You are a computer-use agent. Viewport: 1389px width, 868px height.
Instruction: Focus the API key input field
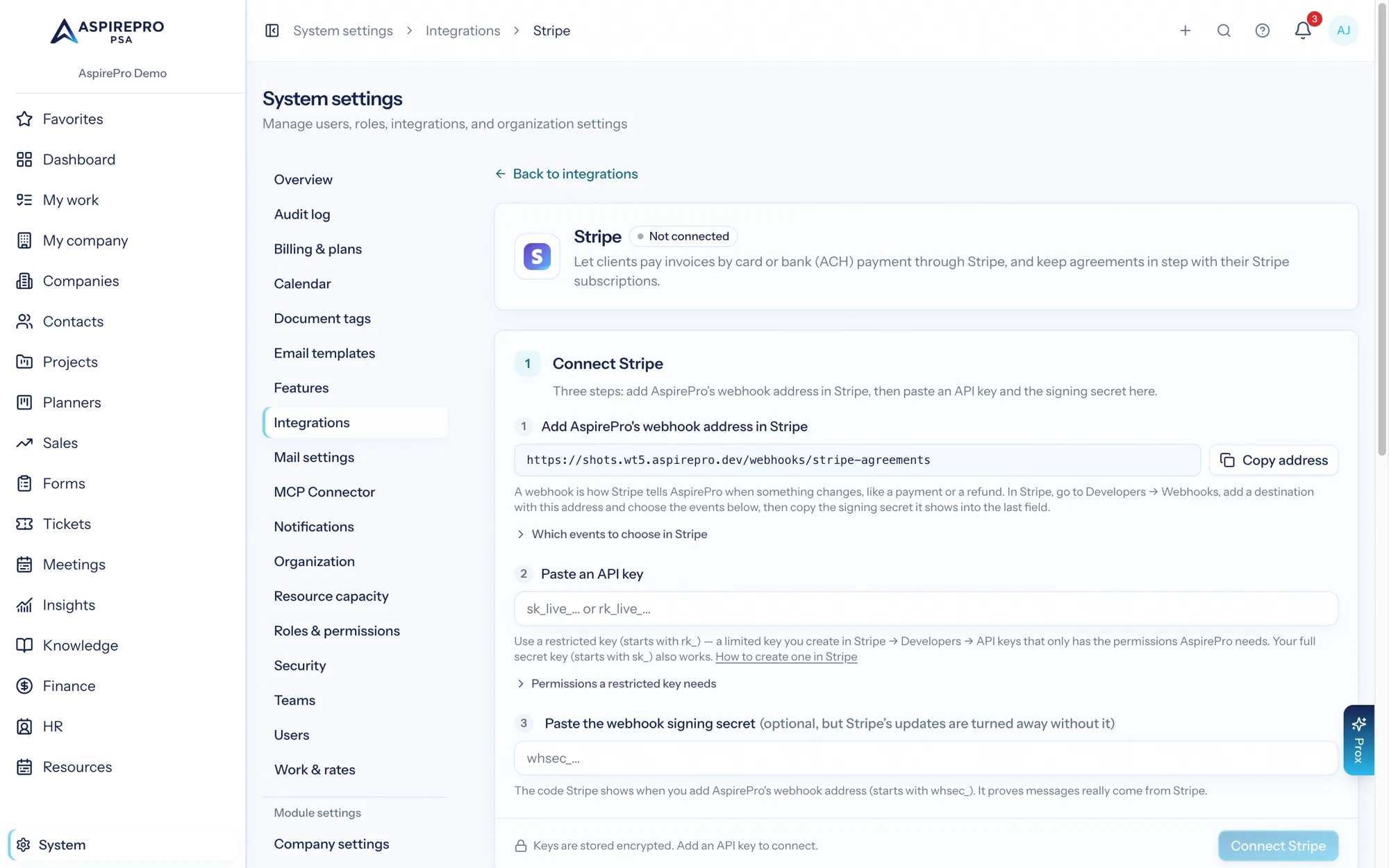(926, 609)
